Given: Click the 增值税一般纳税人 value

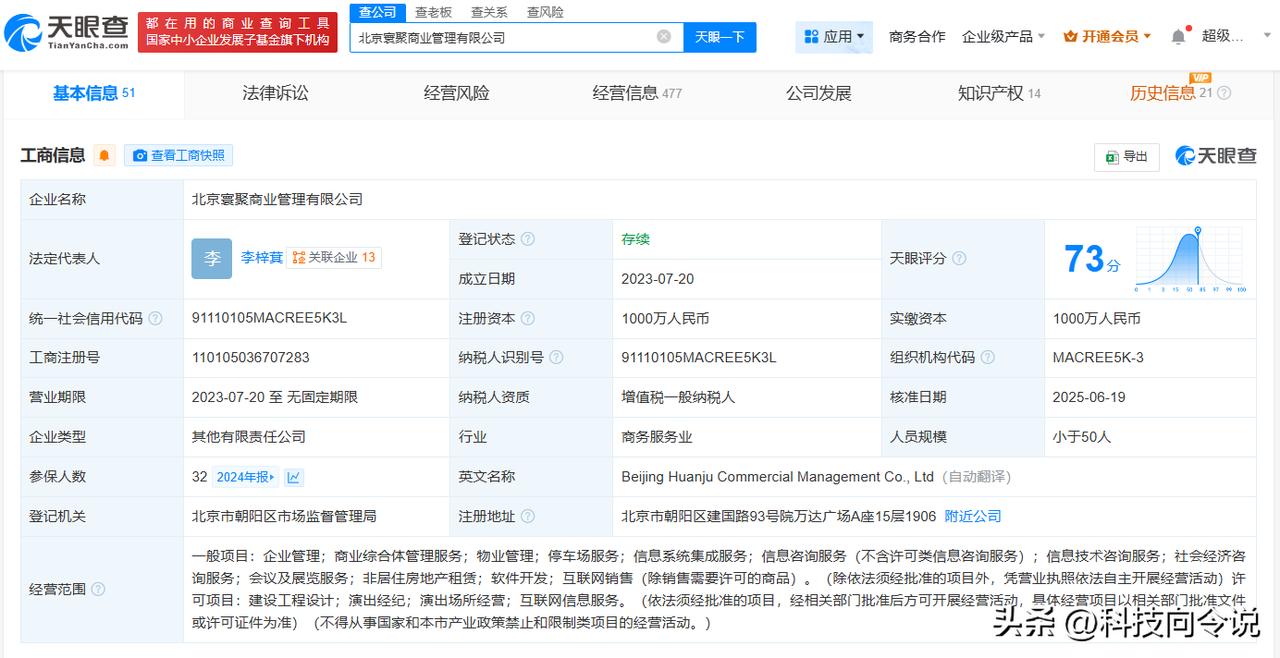Looking at the screenshot, I should 678,397.
